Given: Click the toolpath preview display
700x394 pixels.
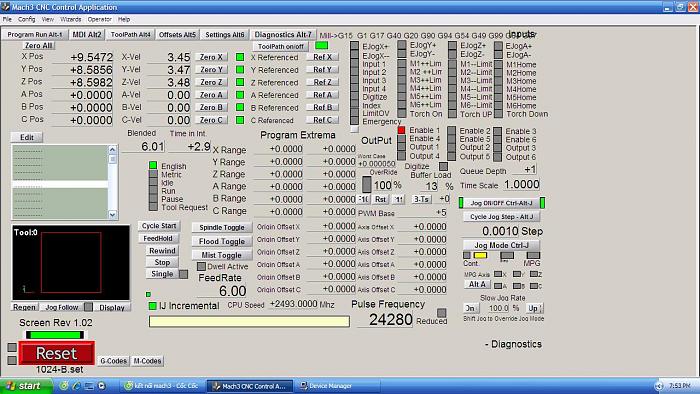Looking at the screenshot, I should (71, 263).
